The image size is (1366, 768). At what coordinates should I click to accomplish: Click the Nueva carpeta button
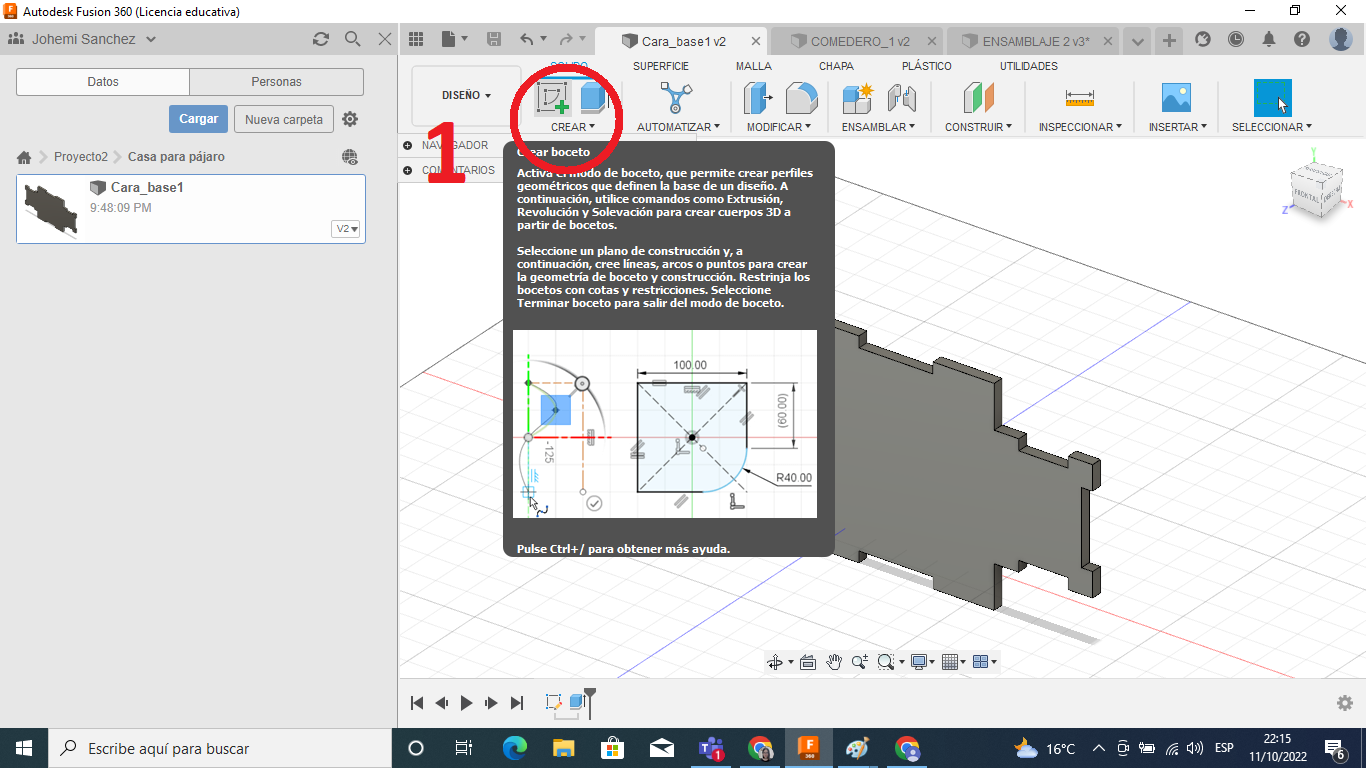(284, 119)
